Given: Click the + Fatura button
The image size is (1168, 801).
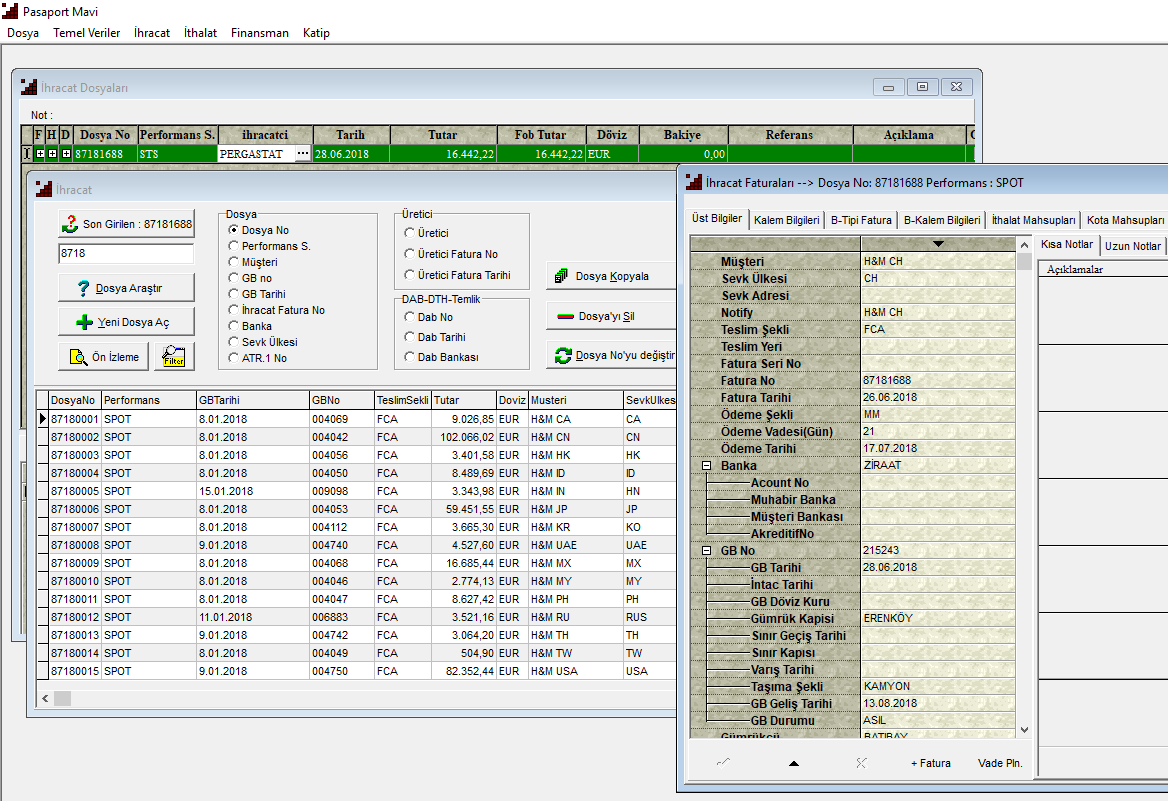Looking at the screenshot, I should click(x=930, y=763).
